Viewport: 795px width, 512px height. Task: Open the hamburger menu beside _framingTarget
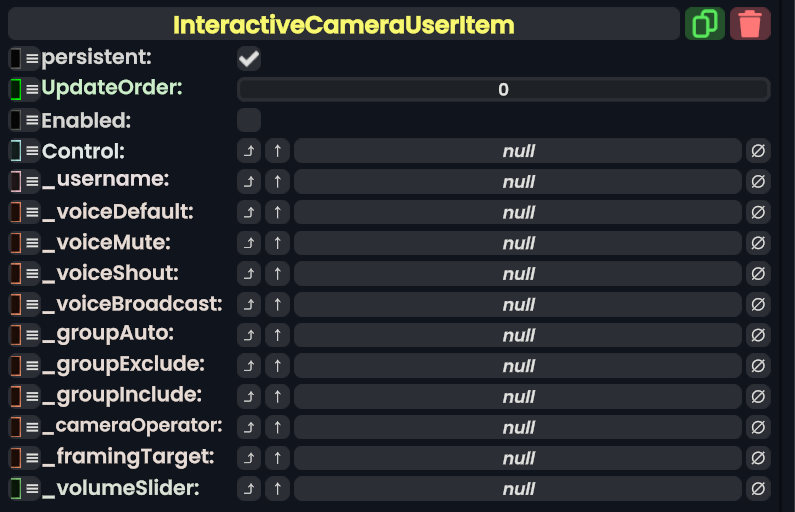(32, 458)
